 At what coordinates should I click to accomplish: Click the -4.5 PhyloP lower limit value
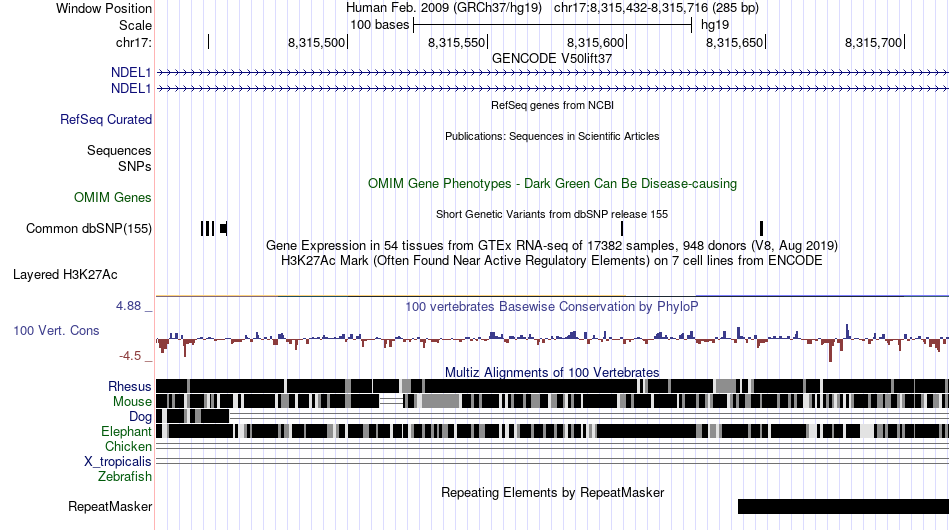(x=130, y=356)
